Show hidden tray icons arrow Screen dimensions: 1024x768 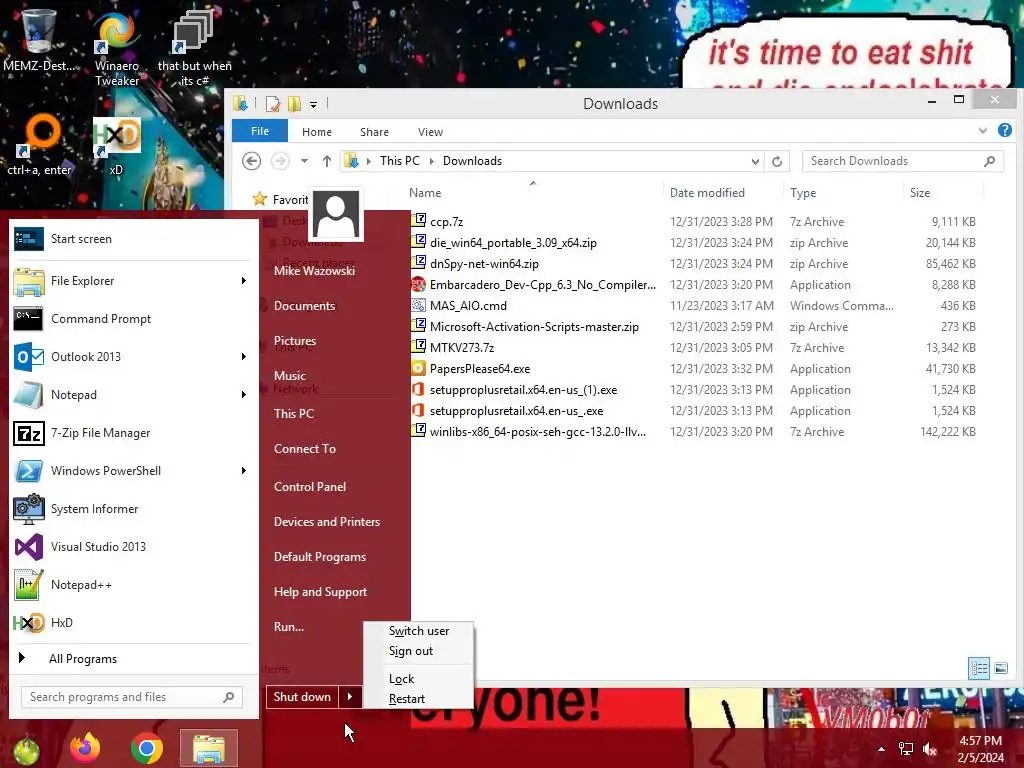point(881,749)
